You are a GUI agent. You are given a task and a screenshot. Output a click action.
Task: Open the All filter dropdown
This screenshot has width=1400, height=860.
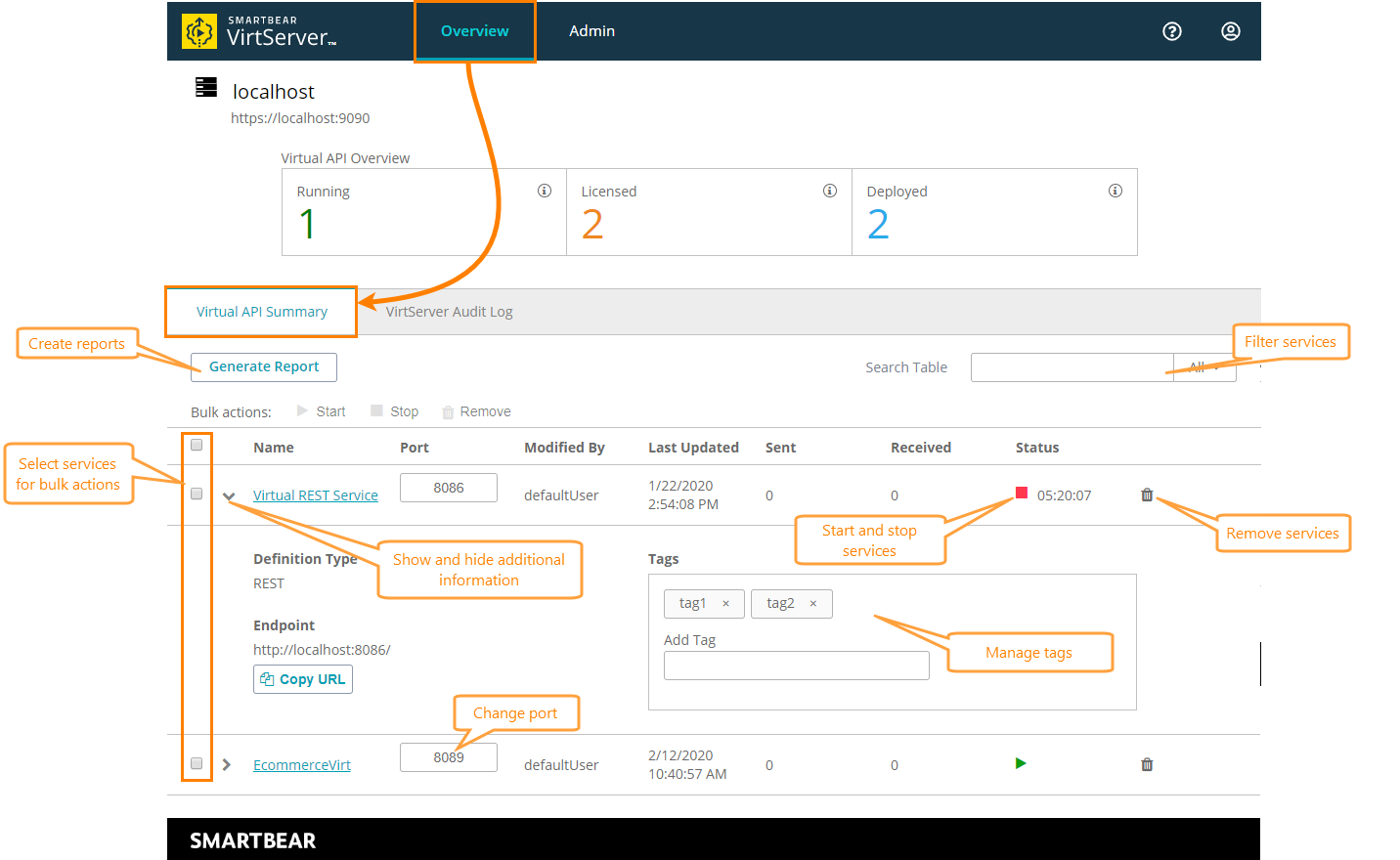tap(1204, 367)
